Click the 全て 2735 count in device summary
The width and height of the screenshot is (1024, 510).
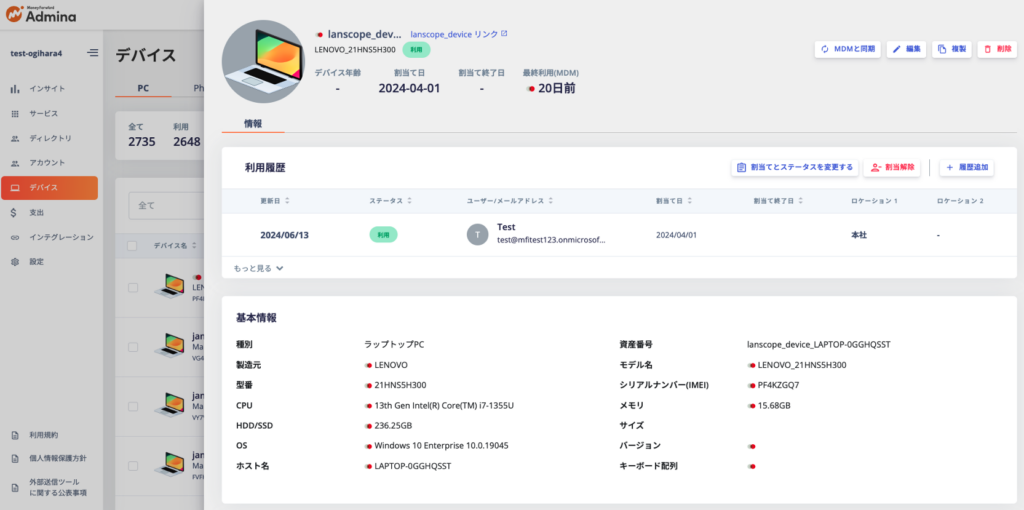pos(142,136)
